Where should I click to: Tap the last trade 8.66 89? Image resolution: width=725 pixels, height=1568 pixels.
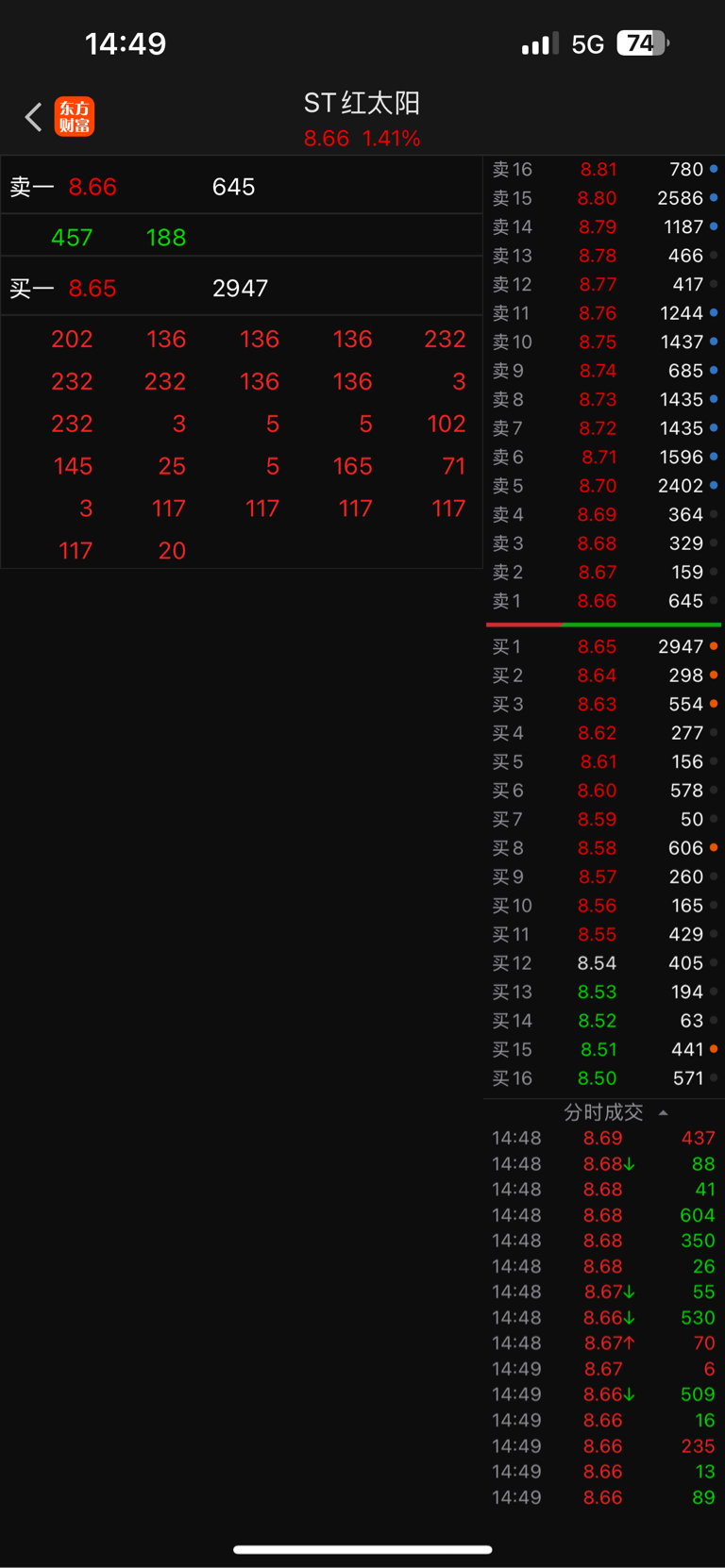coord(604,1497)
